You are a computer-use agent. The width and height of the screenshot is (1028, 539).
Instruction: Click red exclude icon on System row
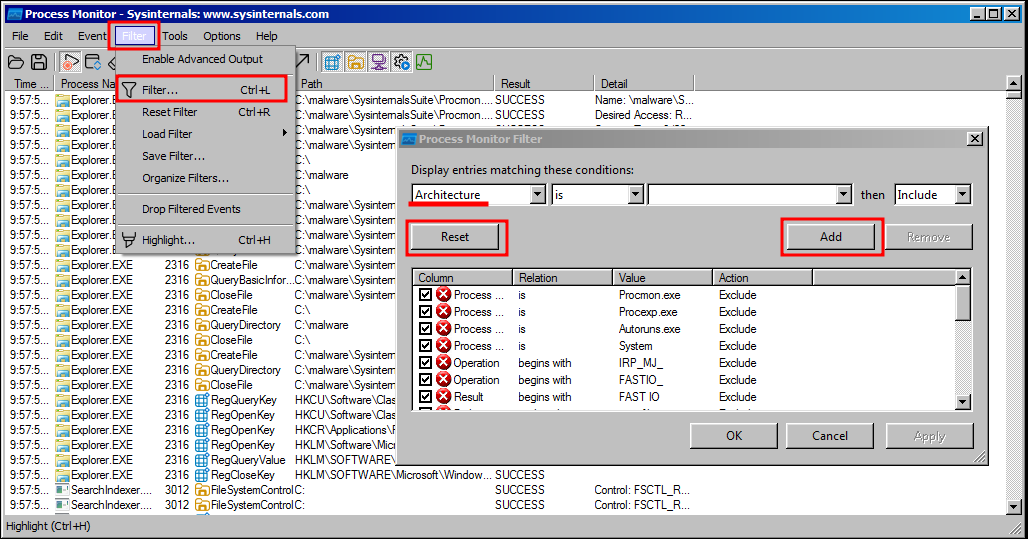click(444, 346)
